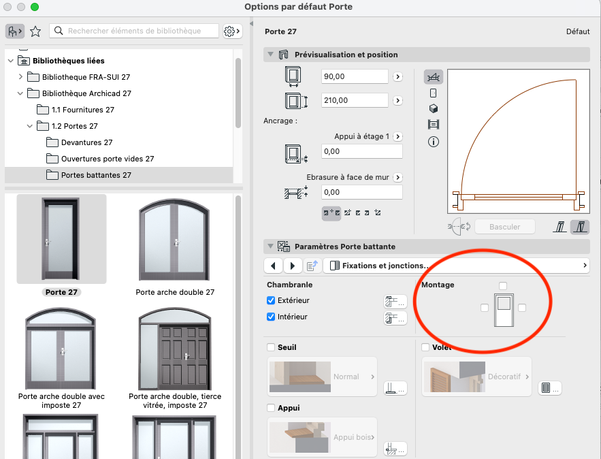This screenshot has height=459, width=601.
Task: Select the elevation preview icon
Action: tap(433, 93)
